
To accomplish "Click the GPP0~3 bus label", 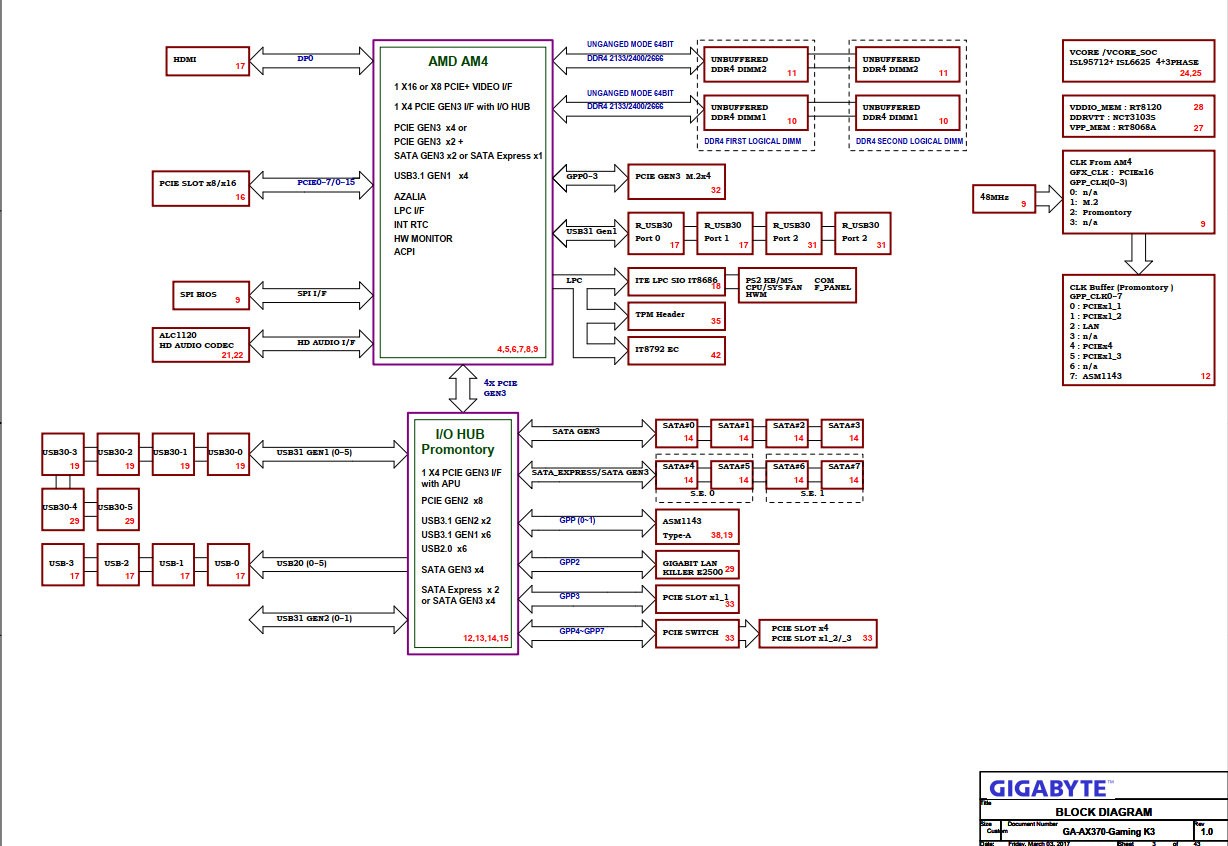I will point(582,176).
